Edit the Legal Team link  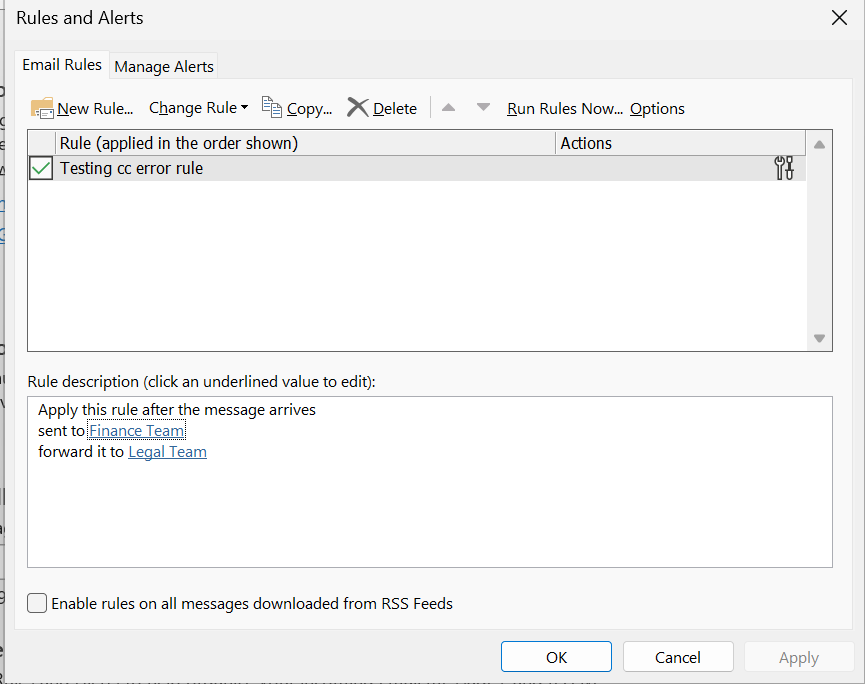tap(167, 452)
